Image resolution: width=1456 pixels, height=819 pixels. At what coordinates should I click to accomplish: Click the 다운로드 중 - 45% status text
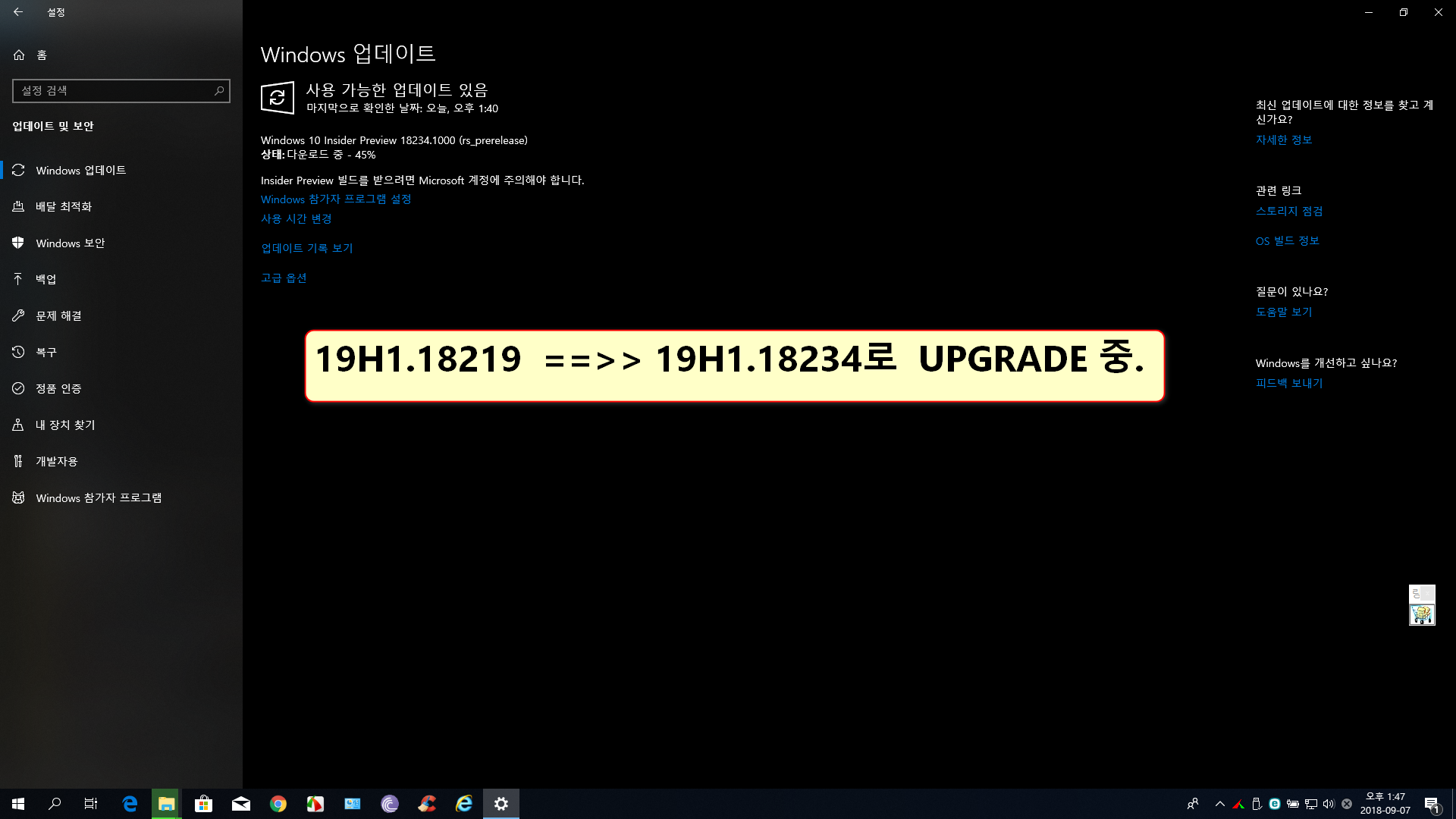(x=331, y=155)
